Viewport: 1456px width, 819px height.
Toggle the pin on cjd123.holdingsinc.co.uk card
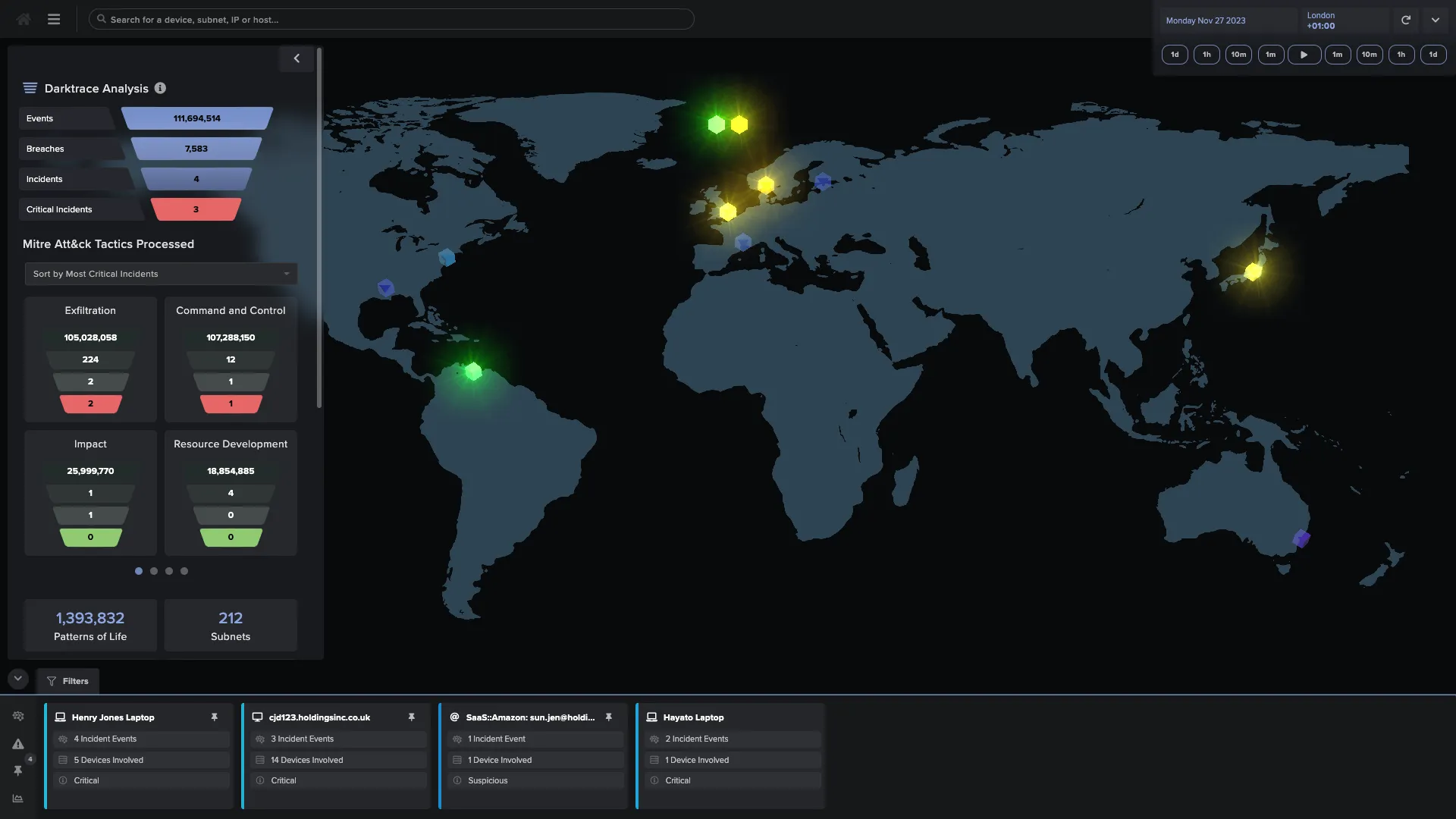[x=412, y=717]
